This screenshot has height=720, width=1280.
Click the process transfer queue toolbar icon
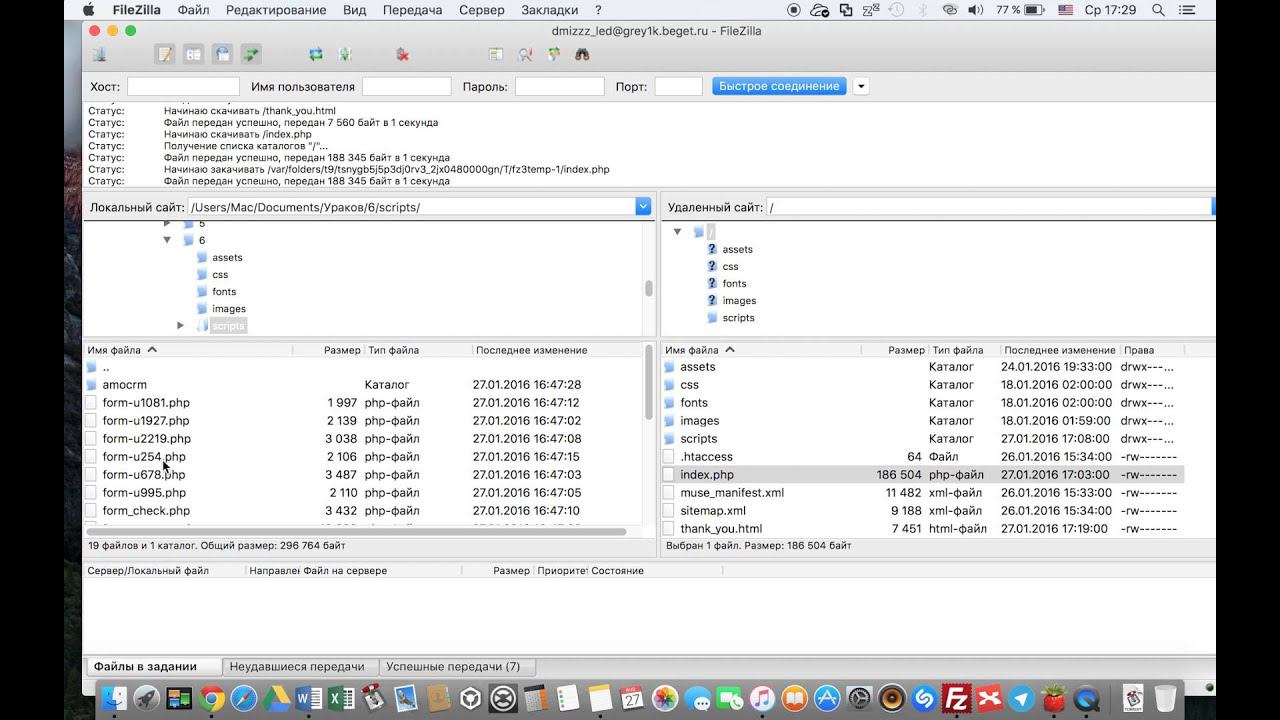pos(345,55)
